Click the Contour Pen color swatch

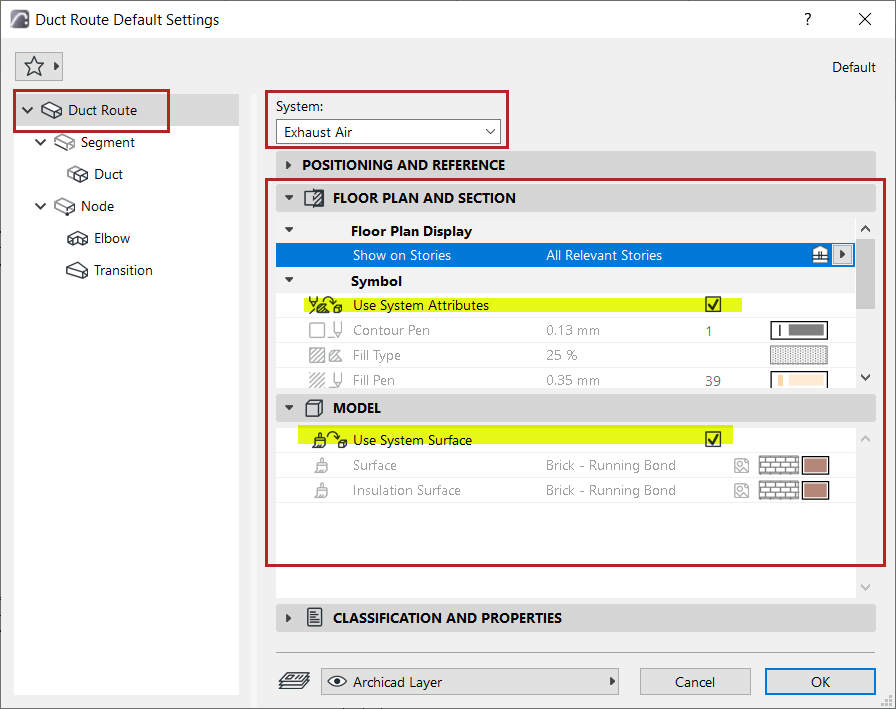point(799,330)
